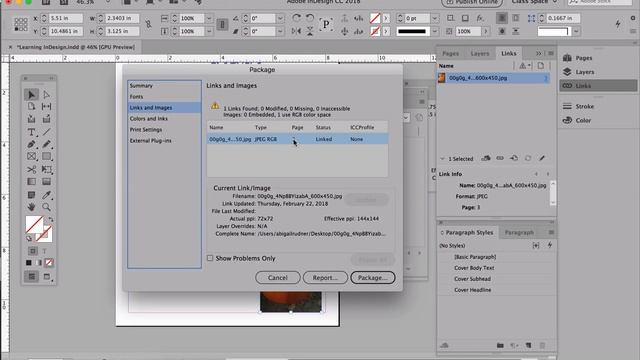
Task: Select the Page tool
Action: 31,107
